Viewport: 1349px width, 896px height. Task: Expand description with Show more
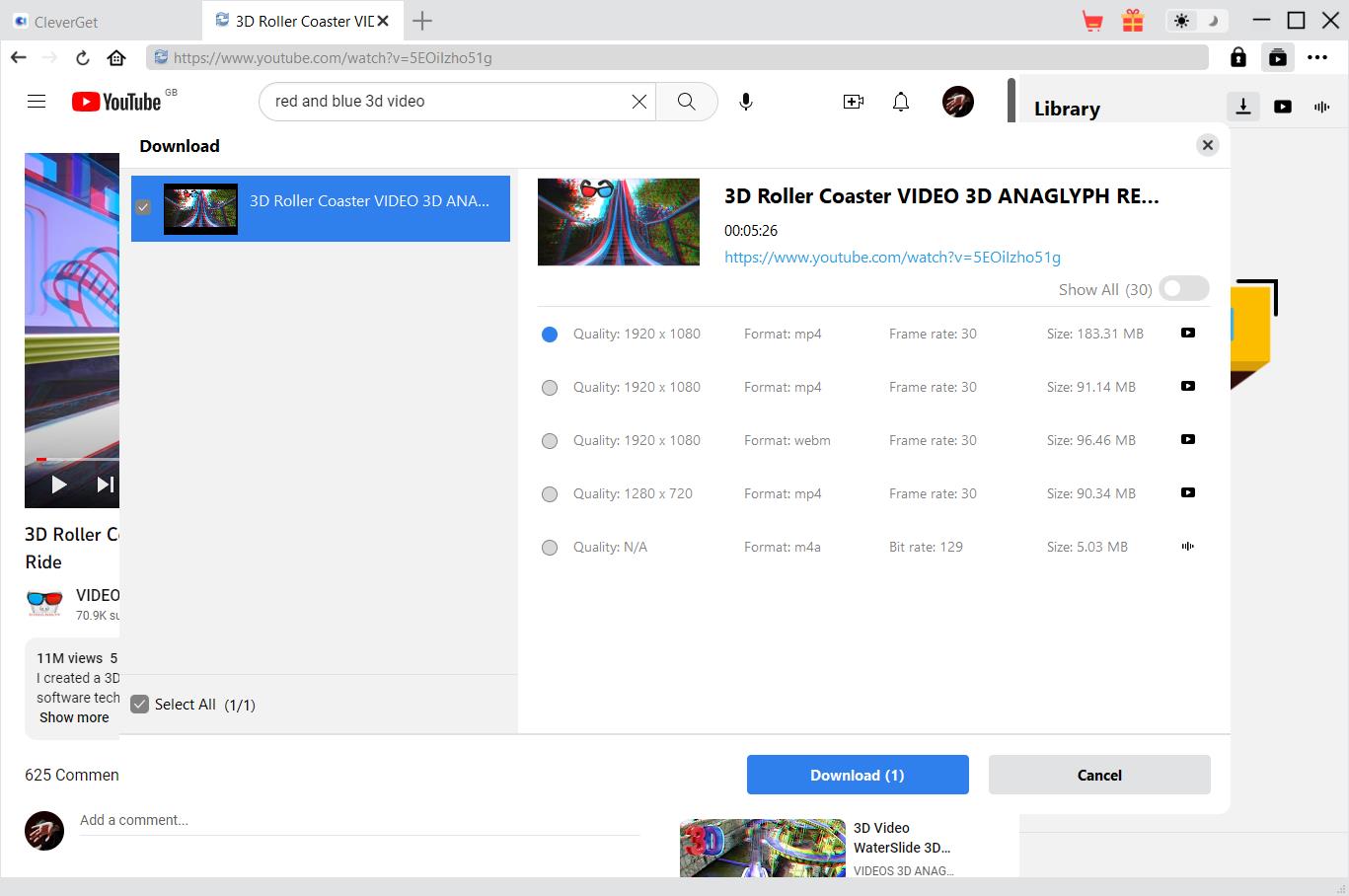74,717
